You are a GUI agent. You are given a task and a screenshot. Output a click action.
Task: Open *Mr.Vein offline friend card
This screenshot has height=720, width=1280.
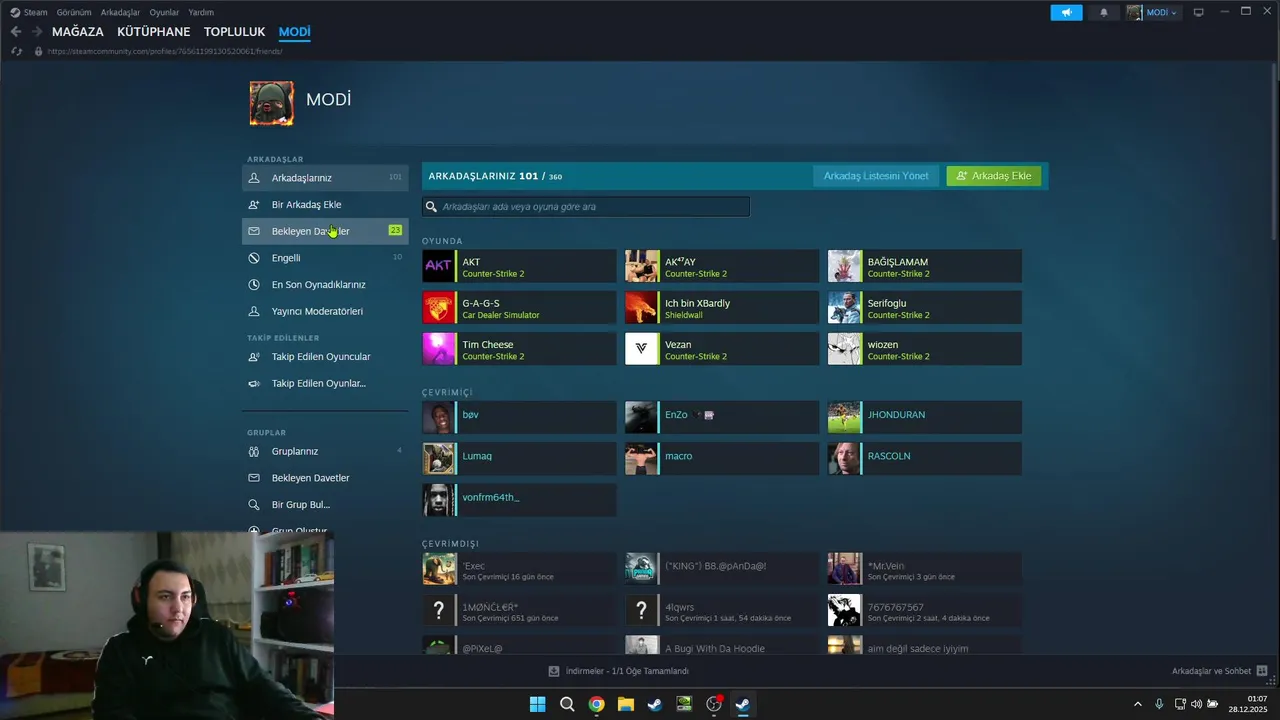[x=925, y=569]
